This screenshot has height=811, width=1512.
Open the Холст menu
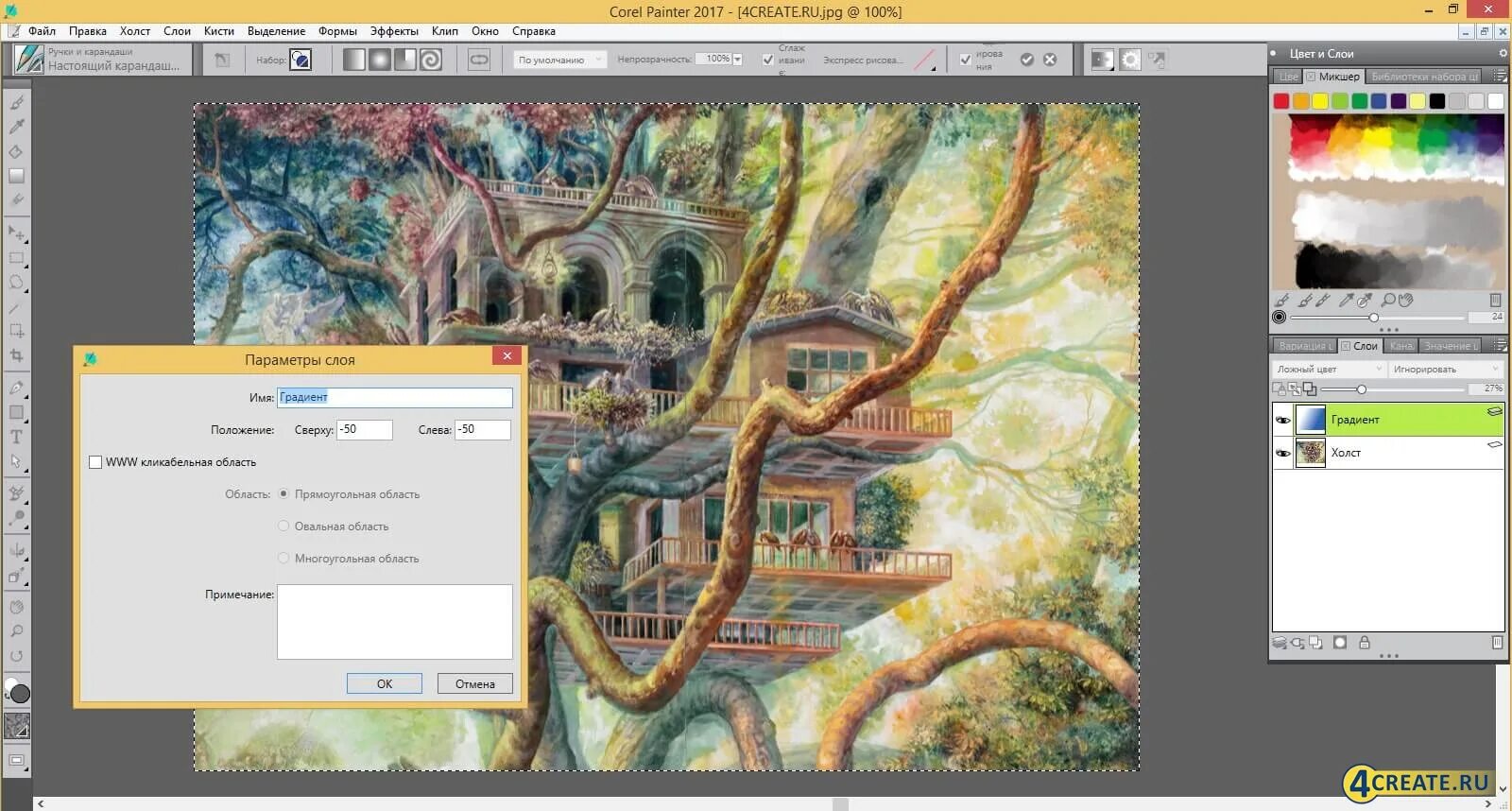pos(135,31)
